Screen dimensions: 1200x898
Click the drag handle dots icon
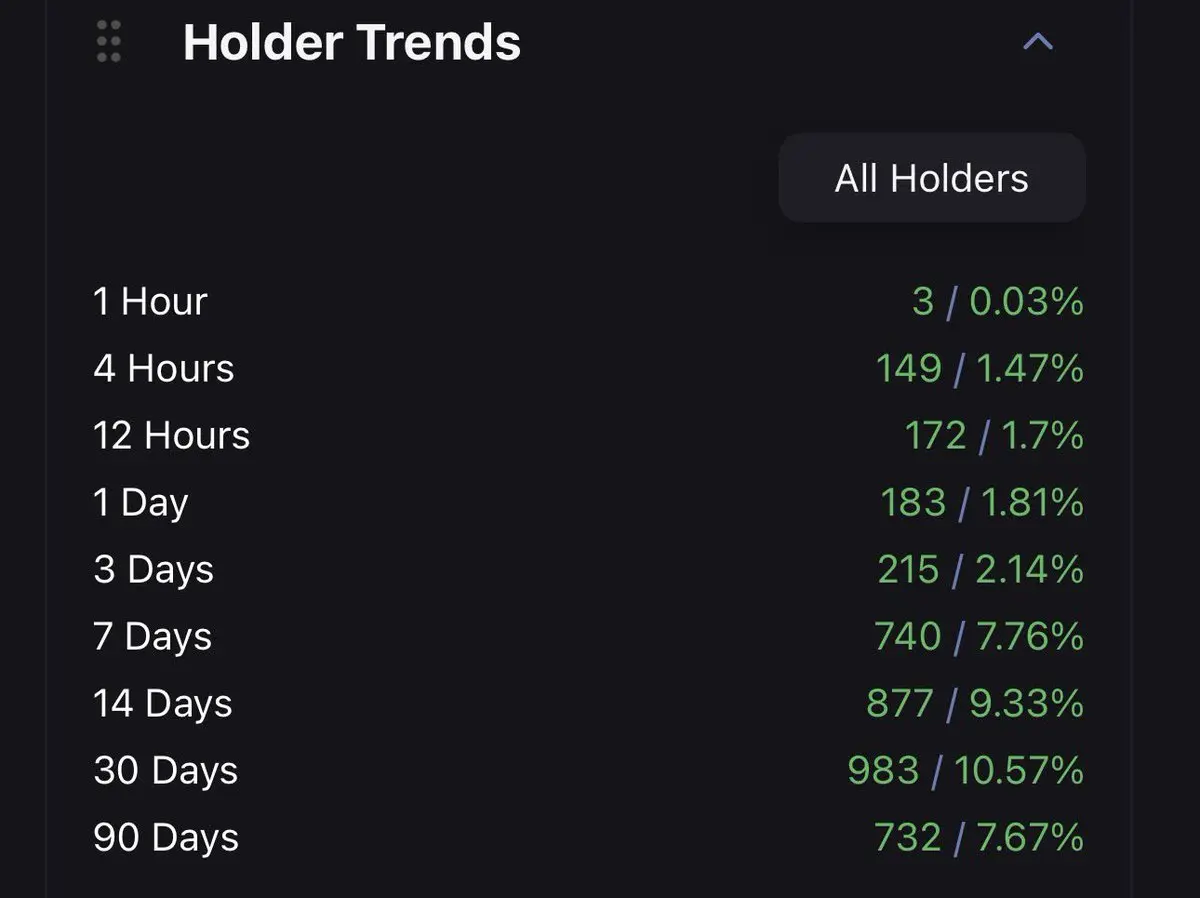click(x=109, y=42)
